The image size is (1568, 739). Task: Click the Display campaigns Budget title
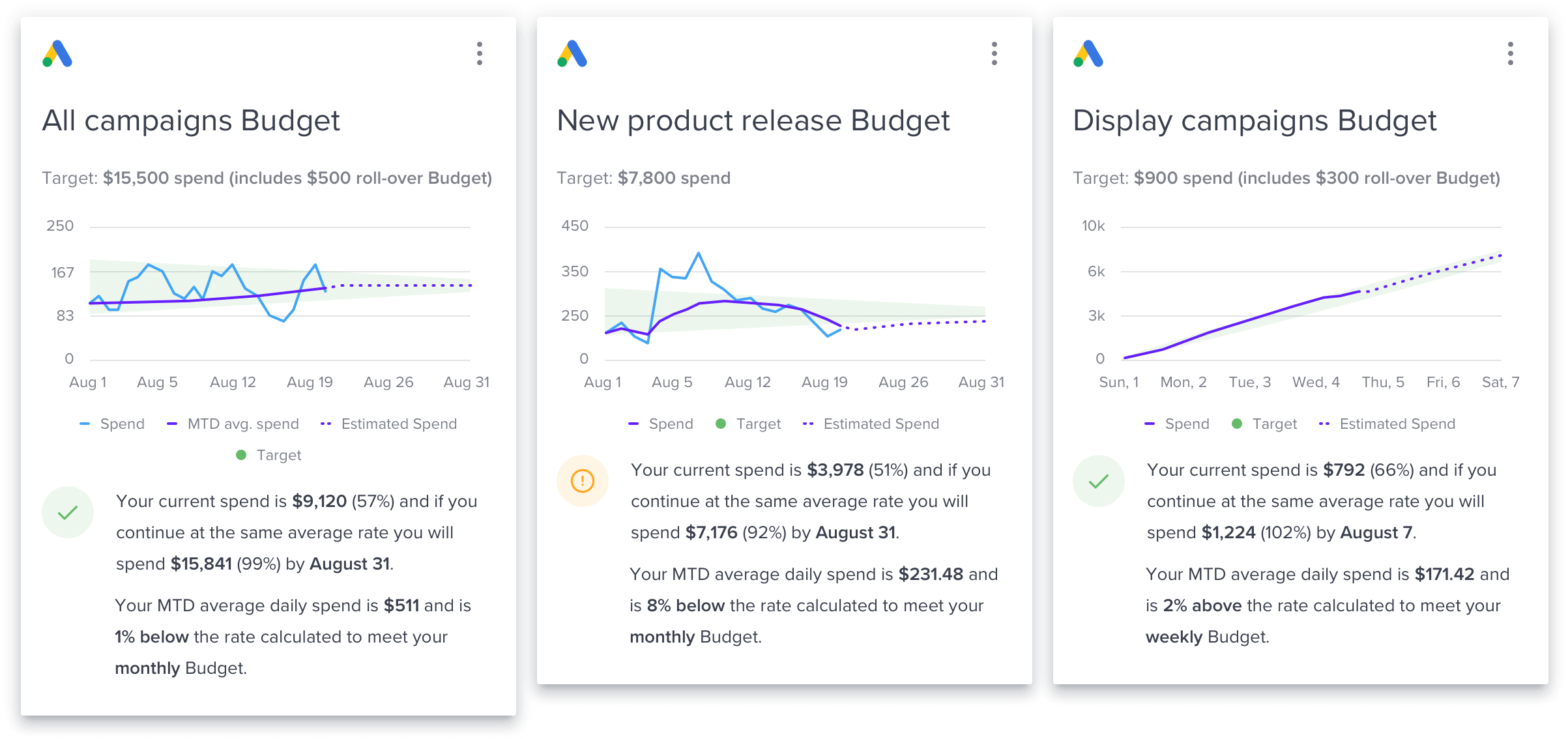pos(1255,121)
